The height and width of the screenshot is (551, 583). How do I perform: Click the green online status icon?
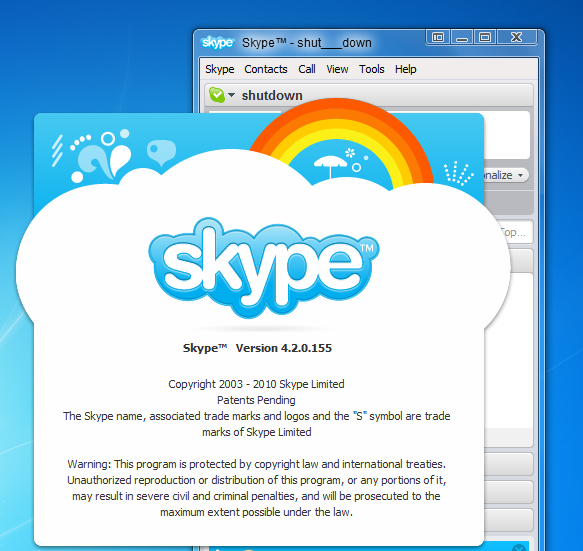(217, 95)
